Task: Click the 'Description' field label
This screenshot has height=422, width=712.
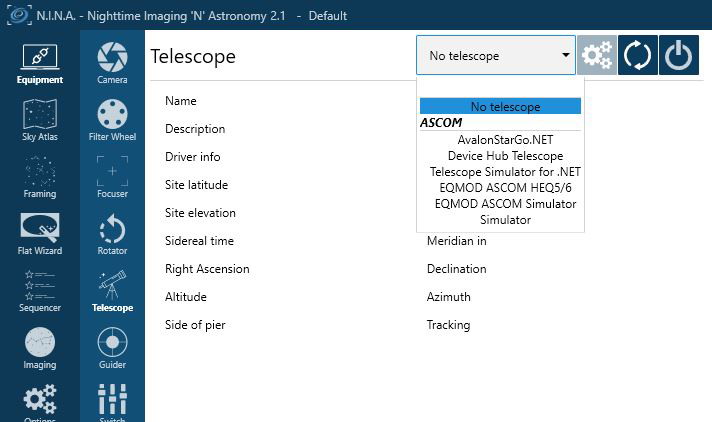Action: pos(195,129)
